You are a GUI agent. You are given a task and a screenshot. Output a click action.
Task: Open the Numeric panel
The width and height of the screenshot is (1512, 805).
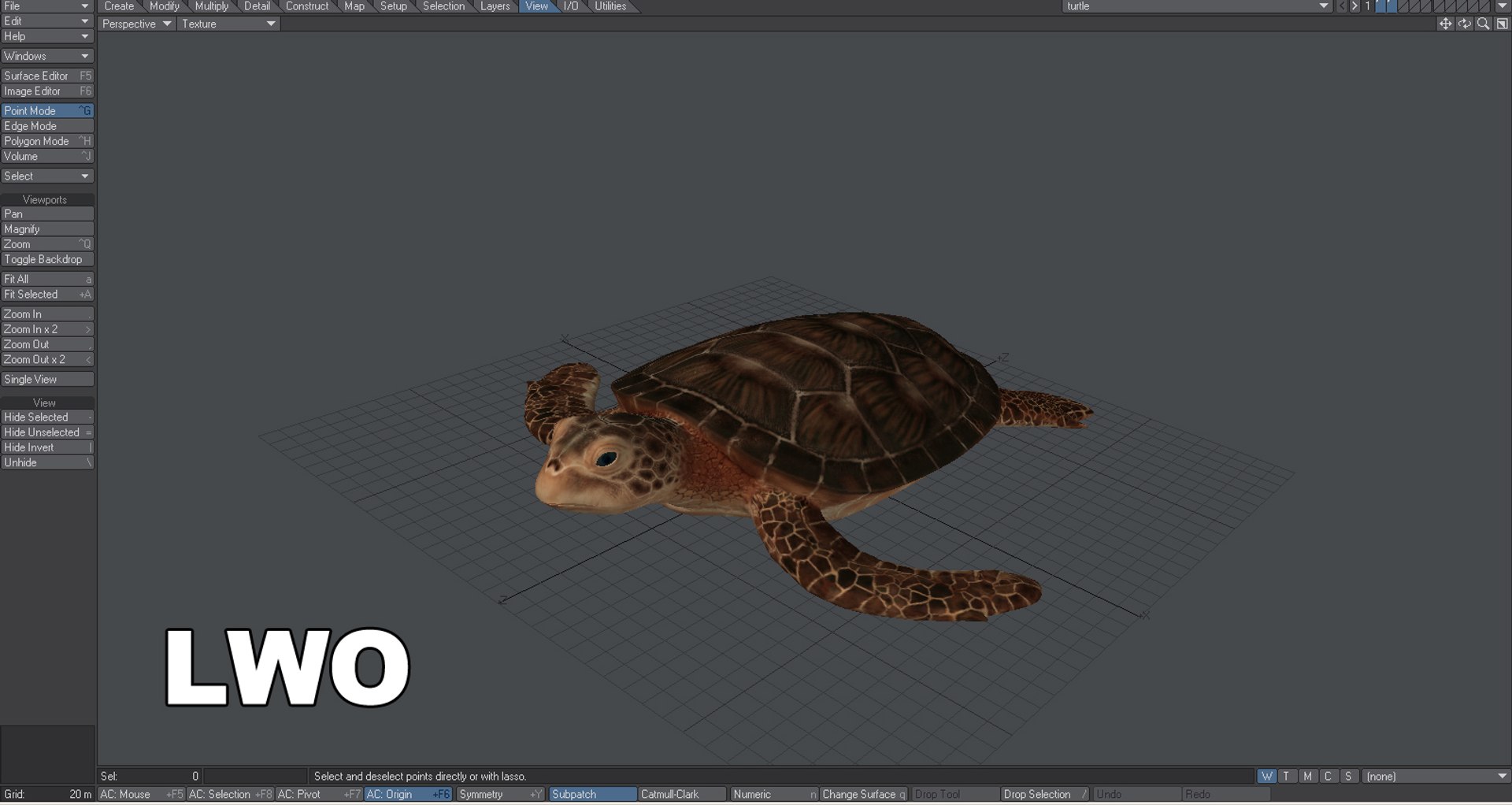[x=774, y=795]
